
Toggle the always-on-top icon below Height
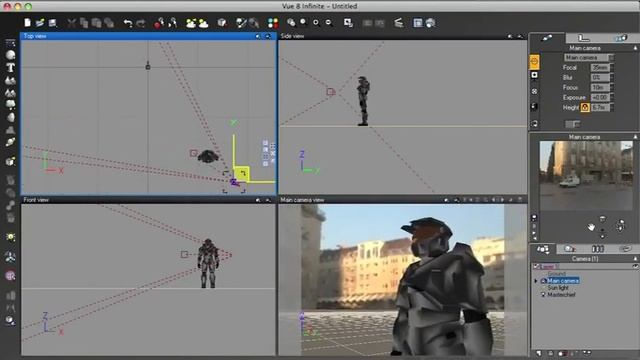[572, 124]
